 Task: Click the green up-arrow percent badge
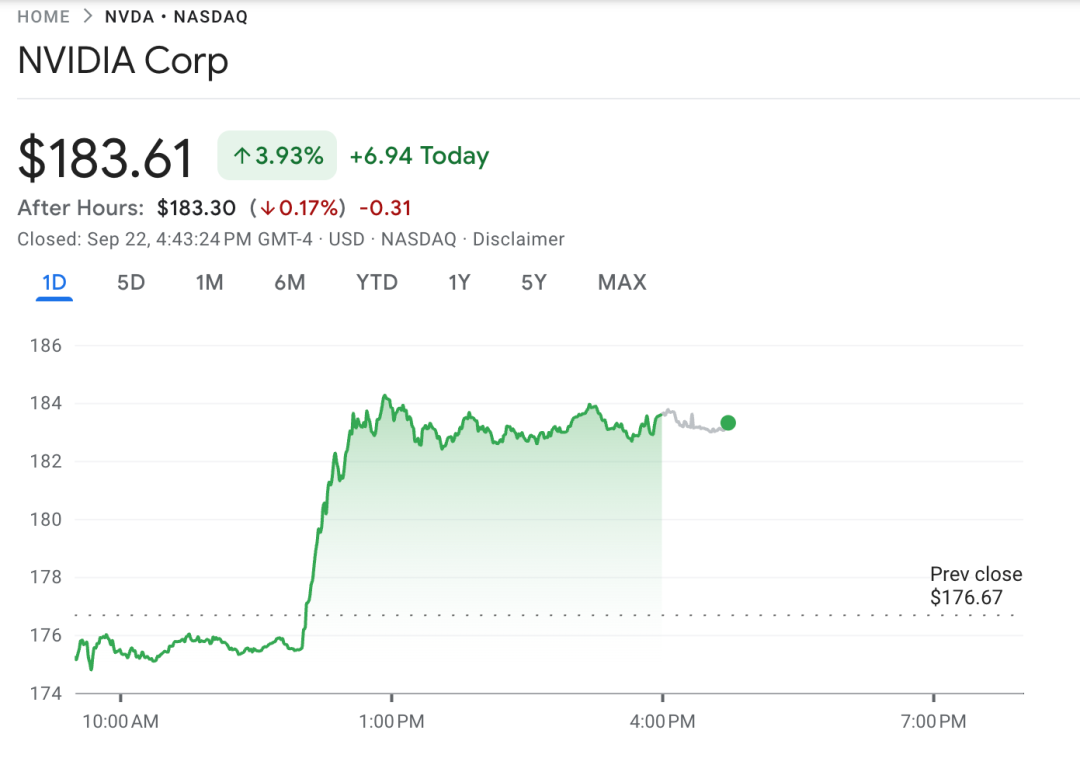277,156
